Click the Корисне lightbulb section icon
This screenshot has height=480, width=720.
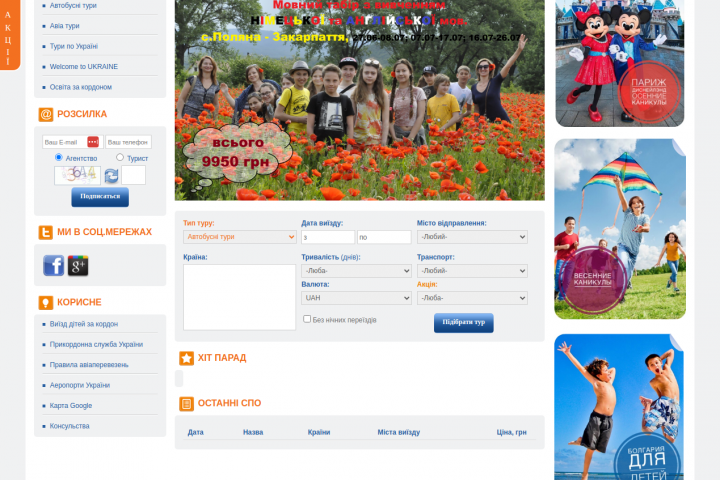(46, 303)
